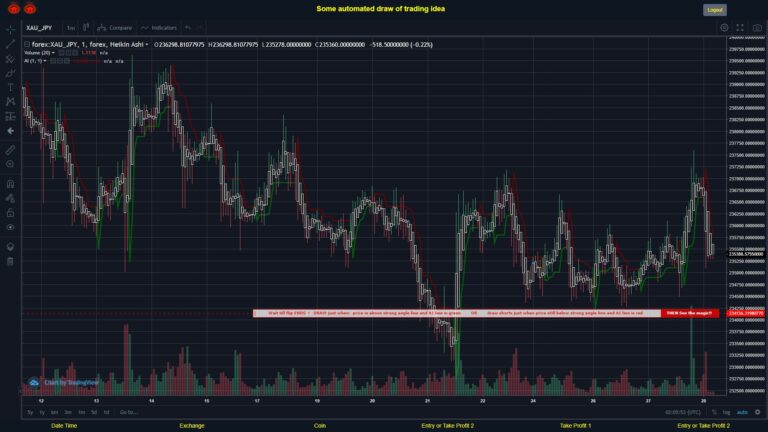Toggle lock all drawing tools
Viewport: 768px width, 432px height.
(10, 213)
